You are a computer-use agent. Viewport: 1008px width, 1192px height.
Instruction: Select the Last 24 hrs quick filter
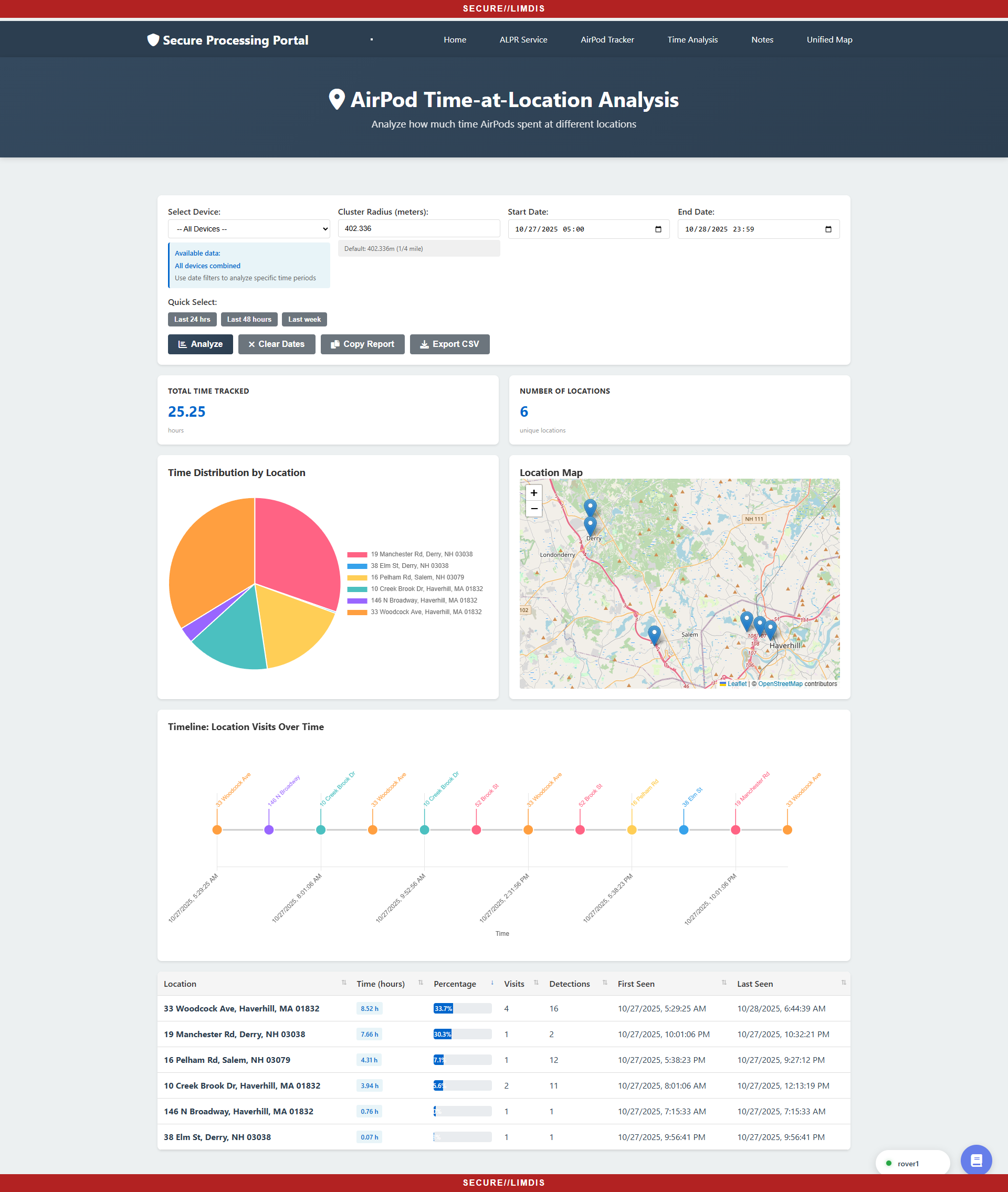coord(192,319)
